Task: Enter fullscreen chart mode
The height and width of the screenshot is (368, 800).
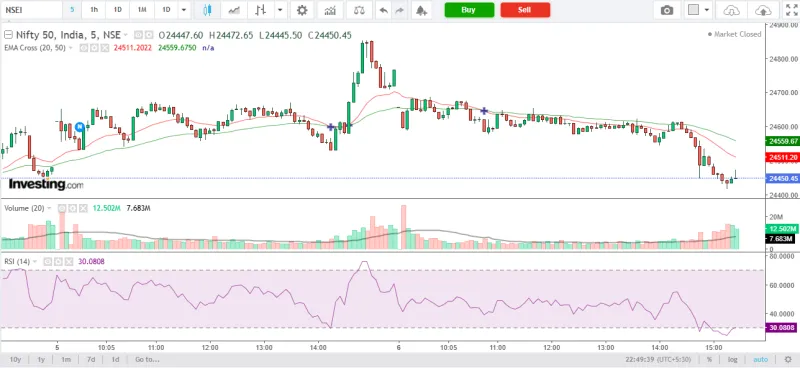Action: pos(791,10)
